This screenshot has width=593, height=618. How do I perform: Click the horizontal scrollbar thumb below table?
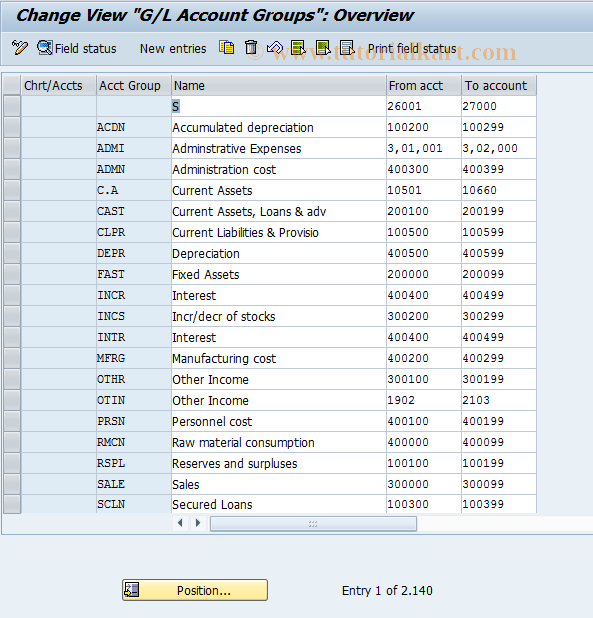tap(313, 524)
